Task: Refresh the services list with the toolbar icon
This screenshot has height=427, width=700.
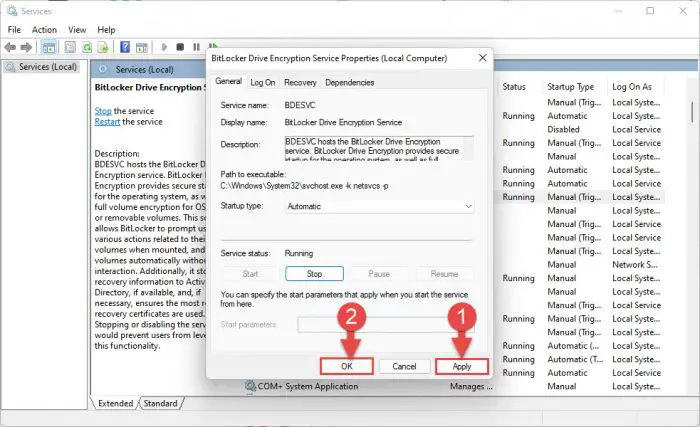Action: 87,47
